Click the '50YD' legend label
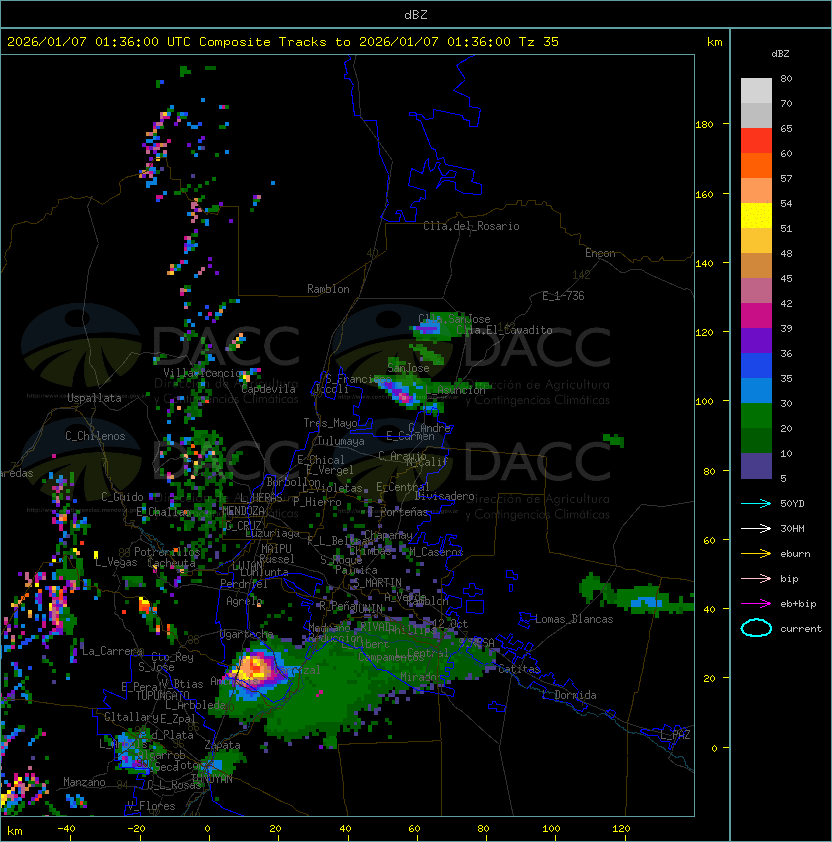 792,503
